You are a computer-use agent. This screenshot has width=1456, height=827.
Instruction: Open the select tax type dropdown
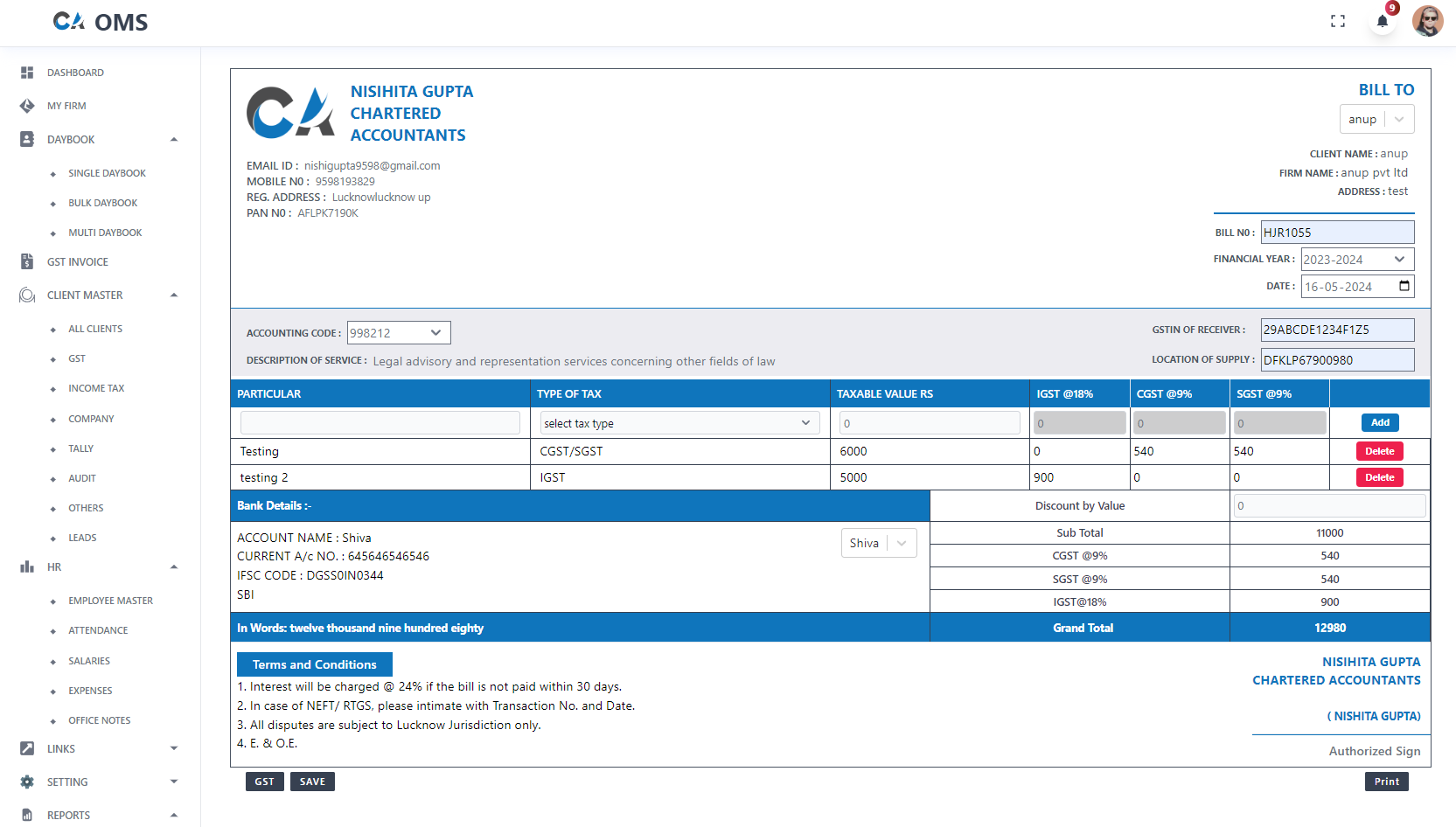click(679, 422)
